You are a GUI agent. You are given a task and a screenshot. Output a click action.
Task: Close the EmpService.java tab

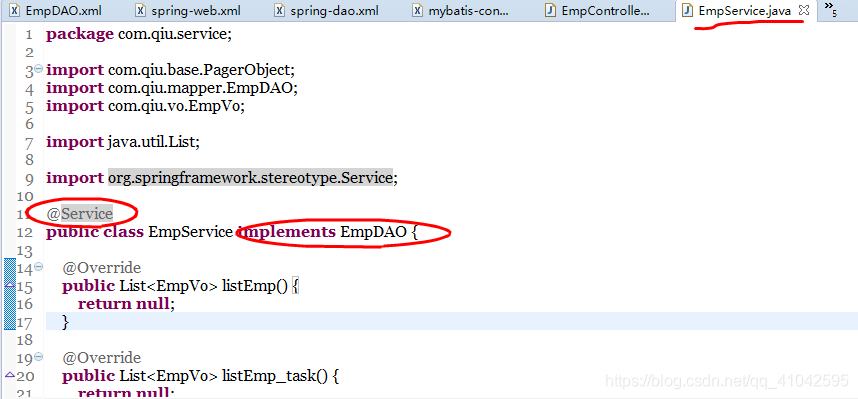coord(804,10)
